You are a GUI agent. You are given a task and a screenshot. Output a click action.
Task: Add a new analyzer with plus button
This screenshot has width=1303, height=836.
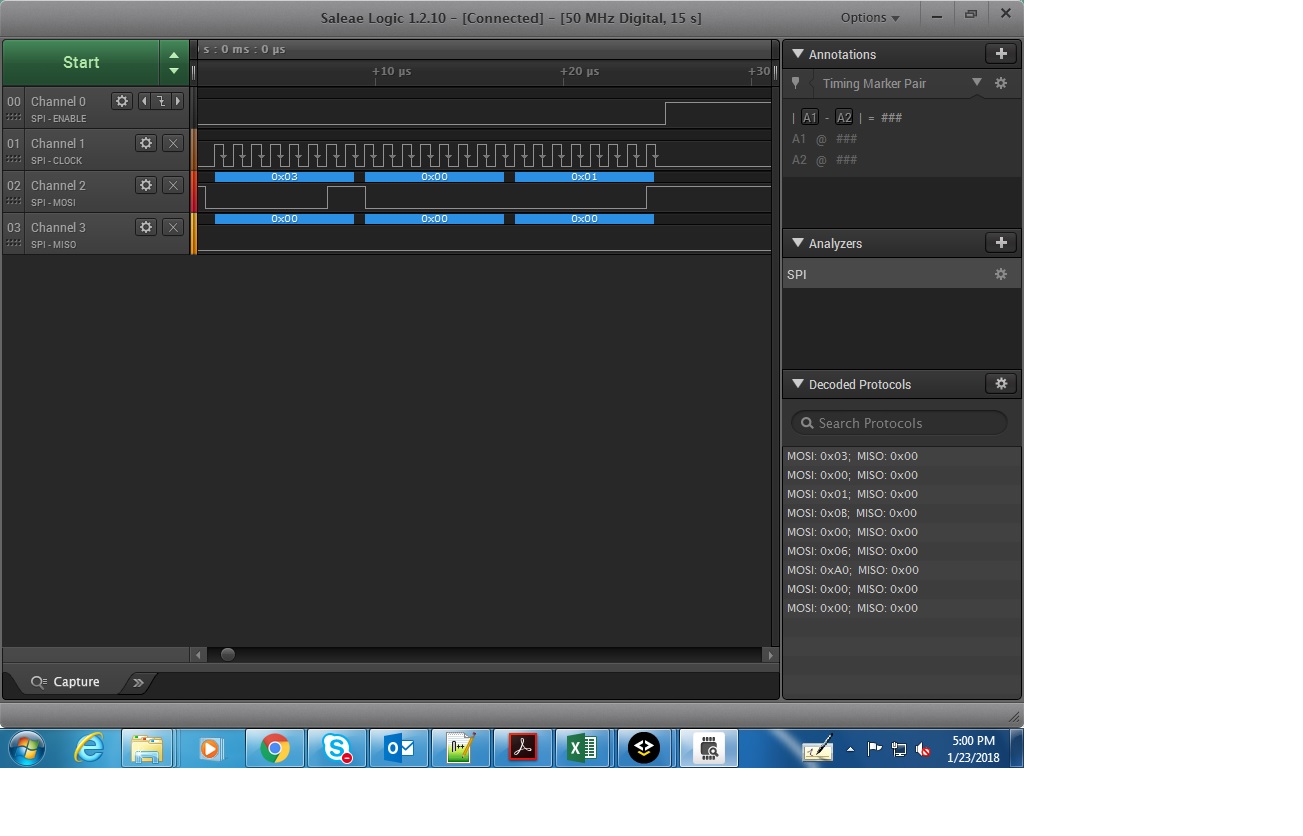(1001, 243)
